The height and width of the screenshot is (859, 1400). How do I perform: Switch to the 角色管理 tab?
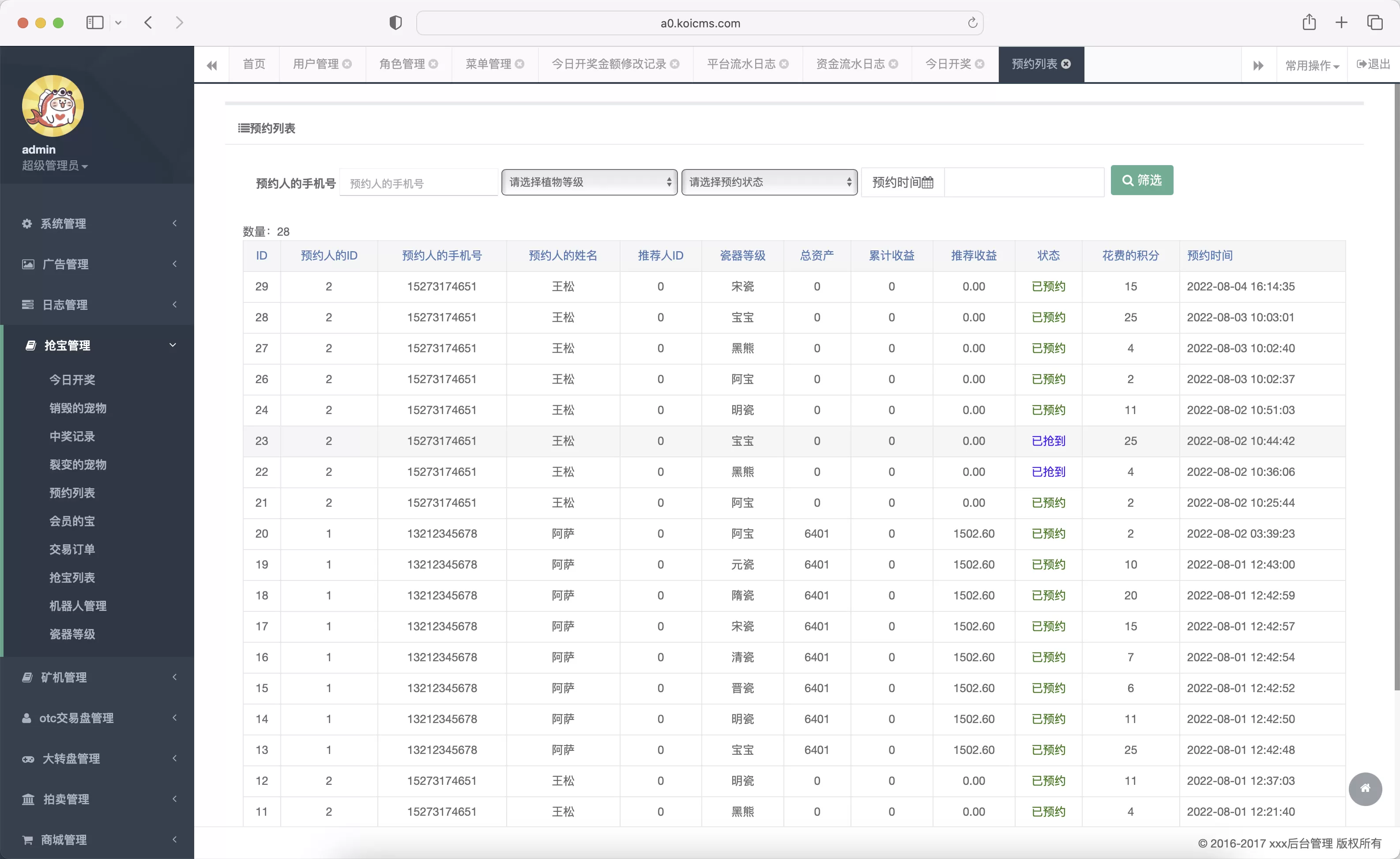pyautogui.click(x=402, y=64)
